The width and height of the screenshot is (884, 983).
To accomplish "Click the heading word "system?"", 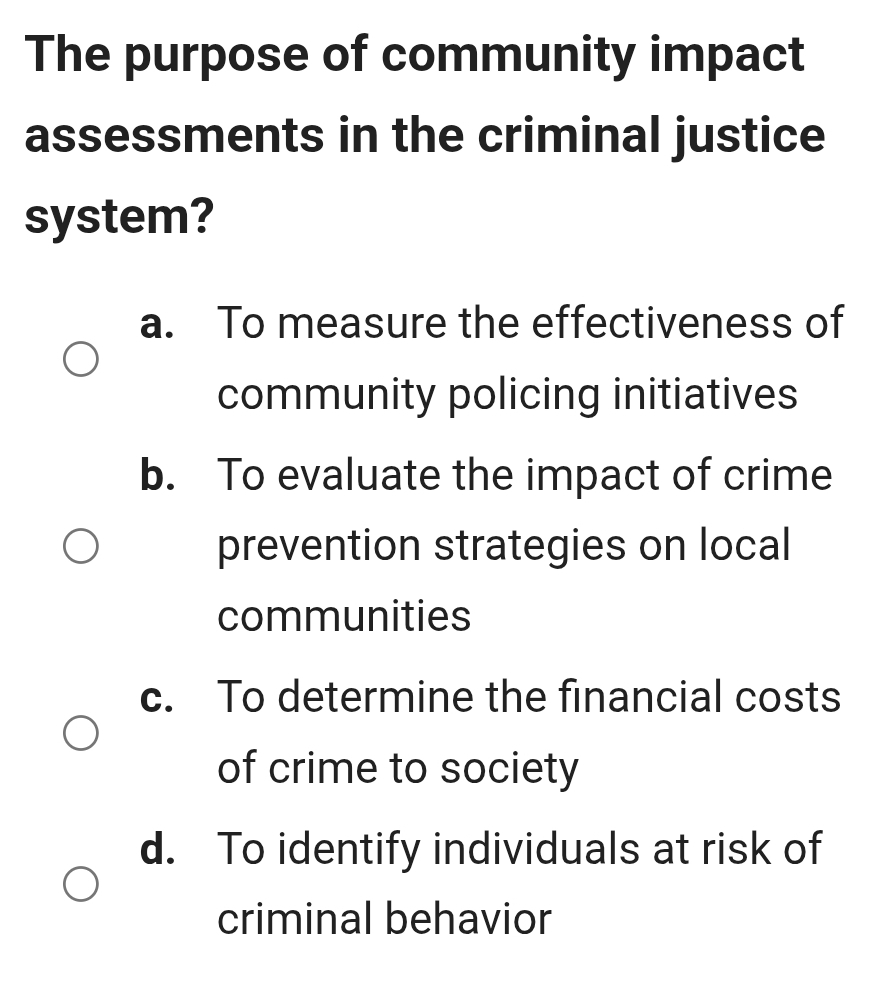I will coord(119,216).
